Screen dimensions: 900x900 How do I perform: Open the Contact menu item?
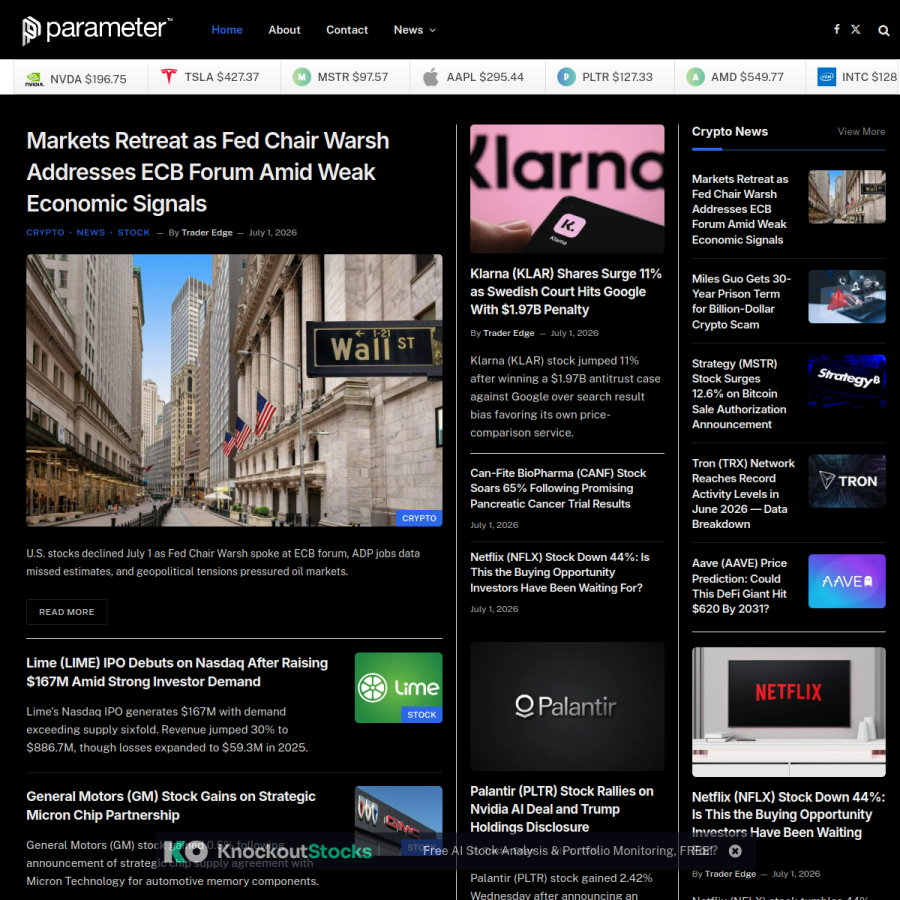coord(347,30)
